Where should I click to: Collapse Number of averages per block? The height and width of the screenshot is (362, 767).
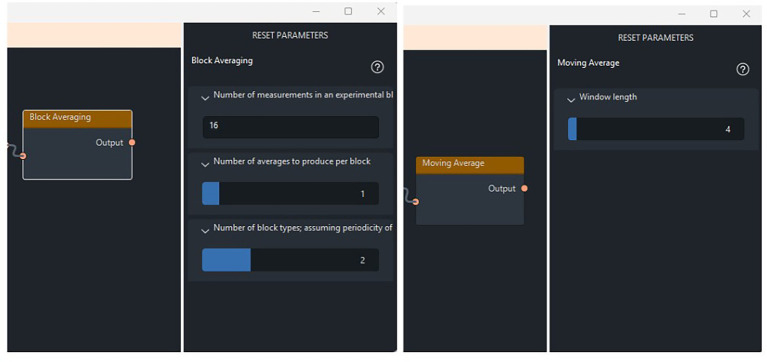point(205,164)
